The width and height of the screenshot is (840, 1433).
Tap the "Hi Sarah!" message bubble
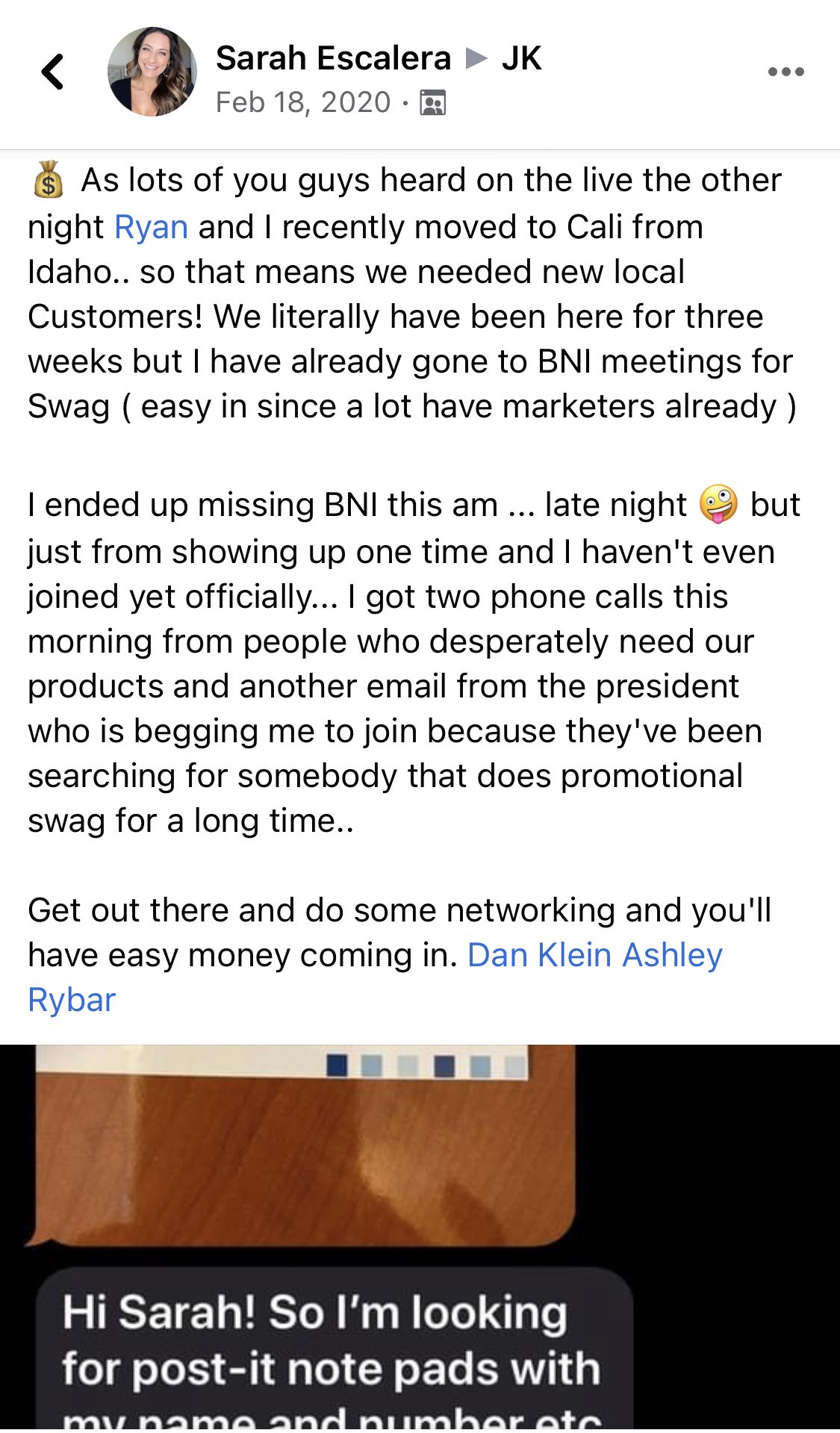(x=332, y=1352)
